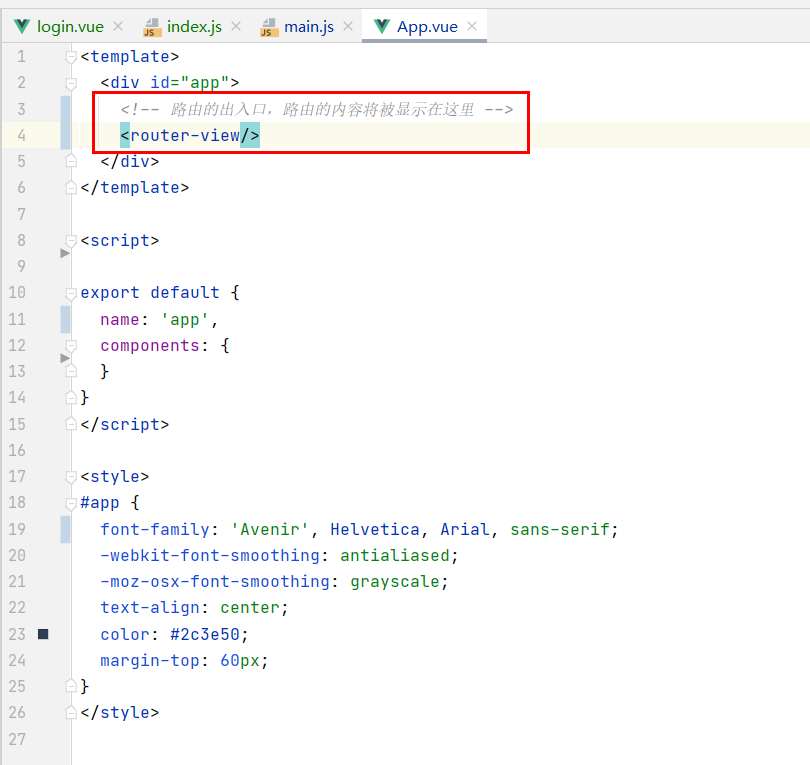Click fold end marker at </style> line 26
Image resolution: width=810 pixels, height=765 pixels.
coord(71,712)
